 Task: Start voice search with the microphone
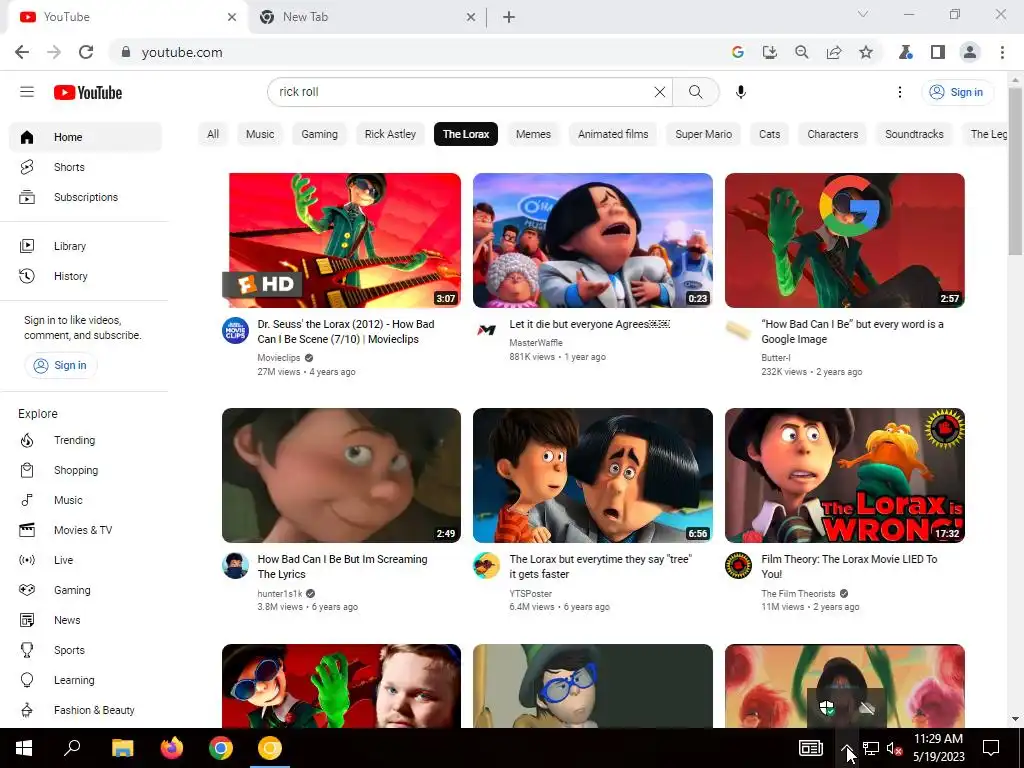click(x=741, y=92)
